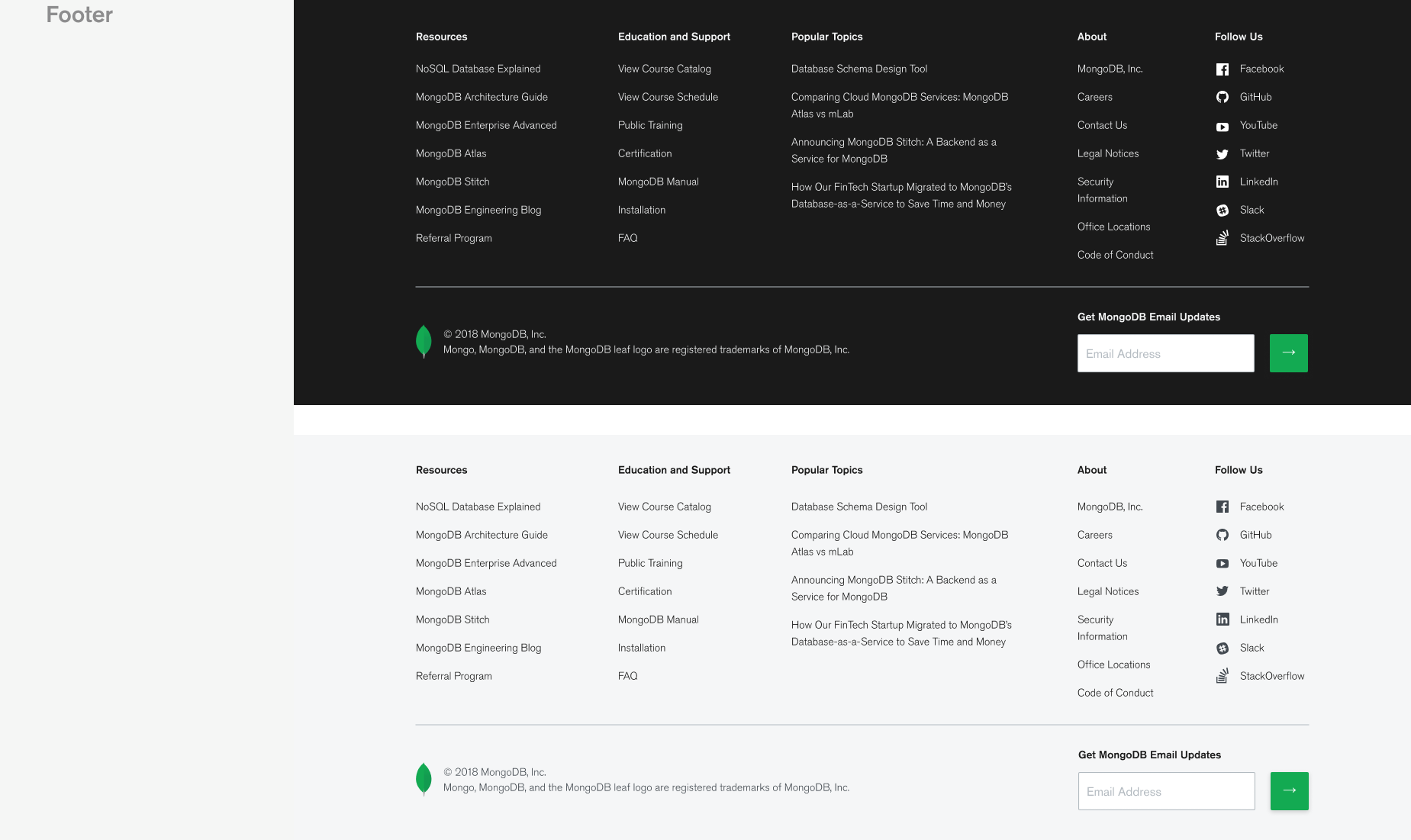Viewport: 1411px width, 840px height.
Task: Click LinkedIn icon in the light footer
Action: point(1222,620)
